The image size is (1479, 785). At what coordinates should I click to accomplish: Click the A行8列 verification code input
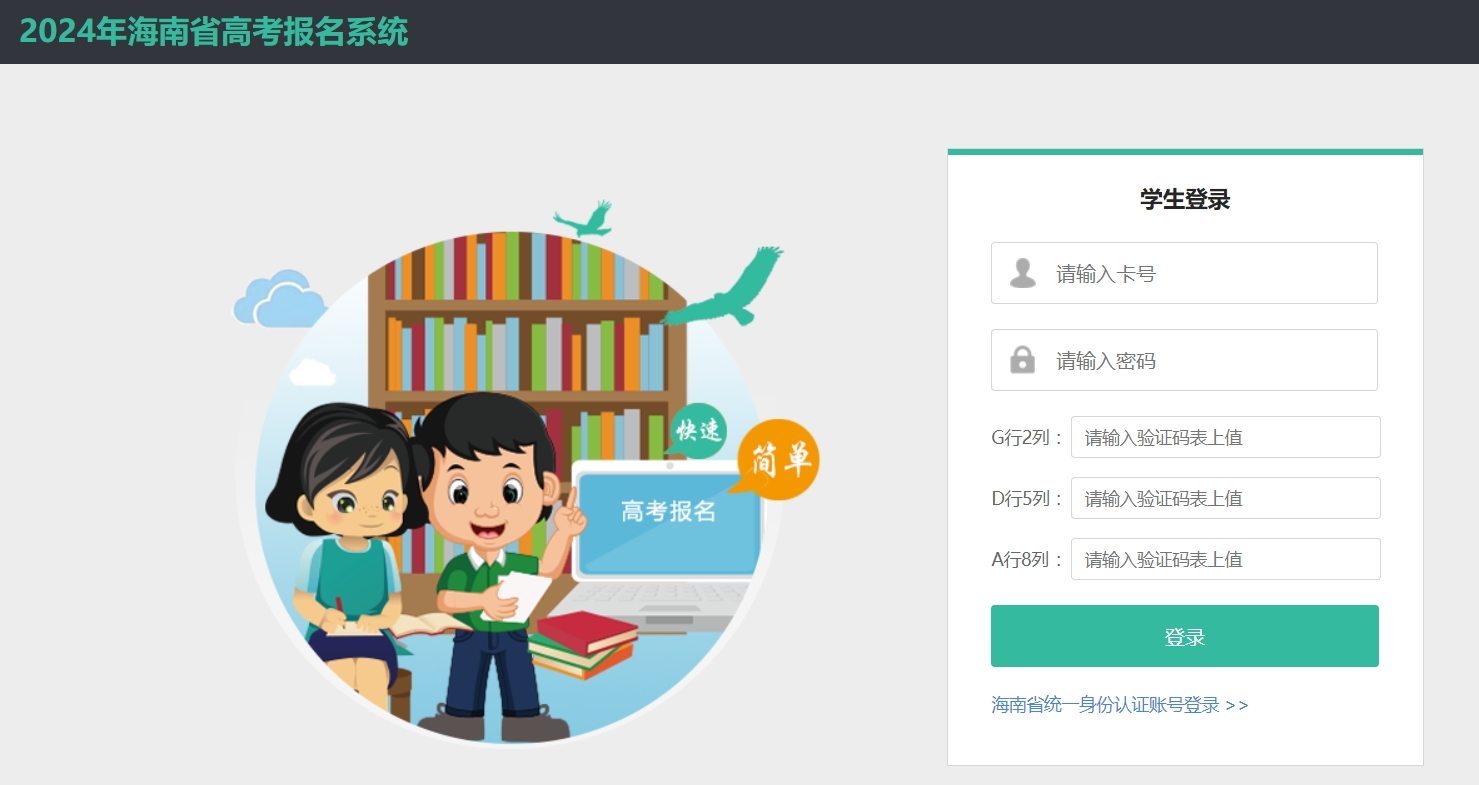(x=1225, y=559)
